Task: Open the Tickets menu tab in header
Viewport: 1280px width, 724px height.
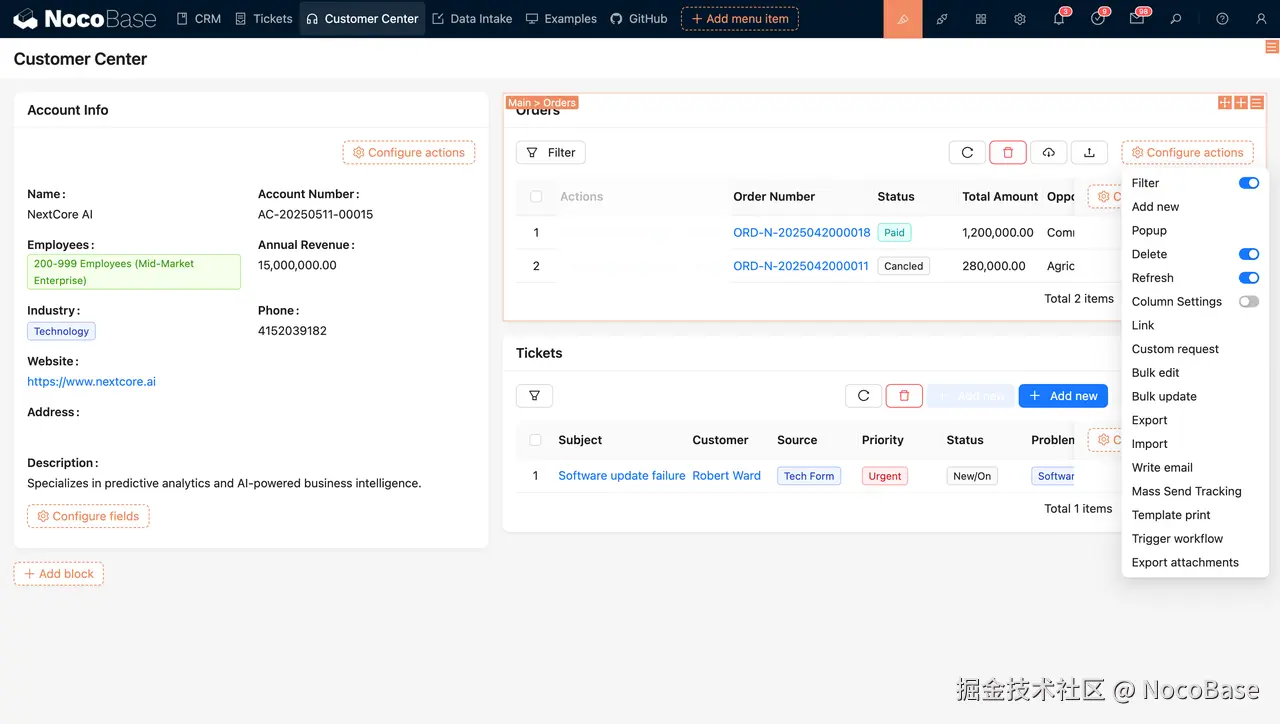Action: [x=264, y=19]
